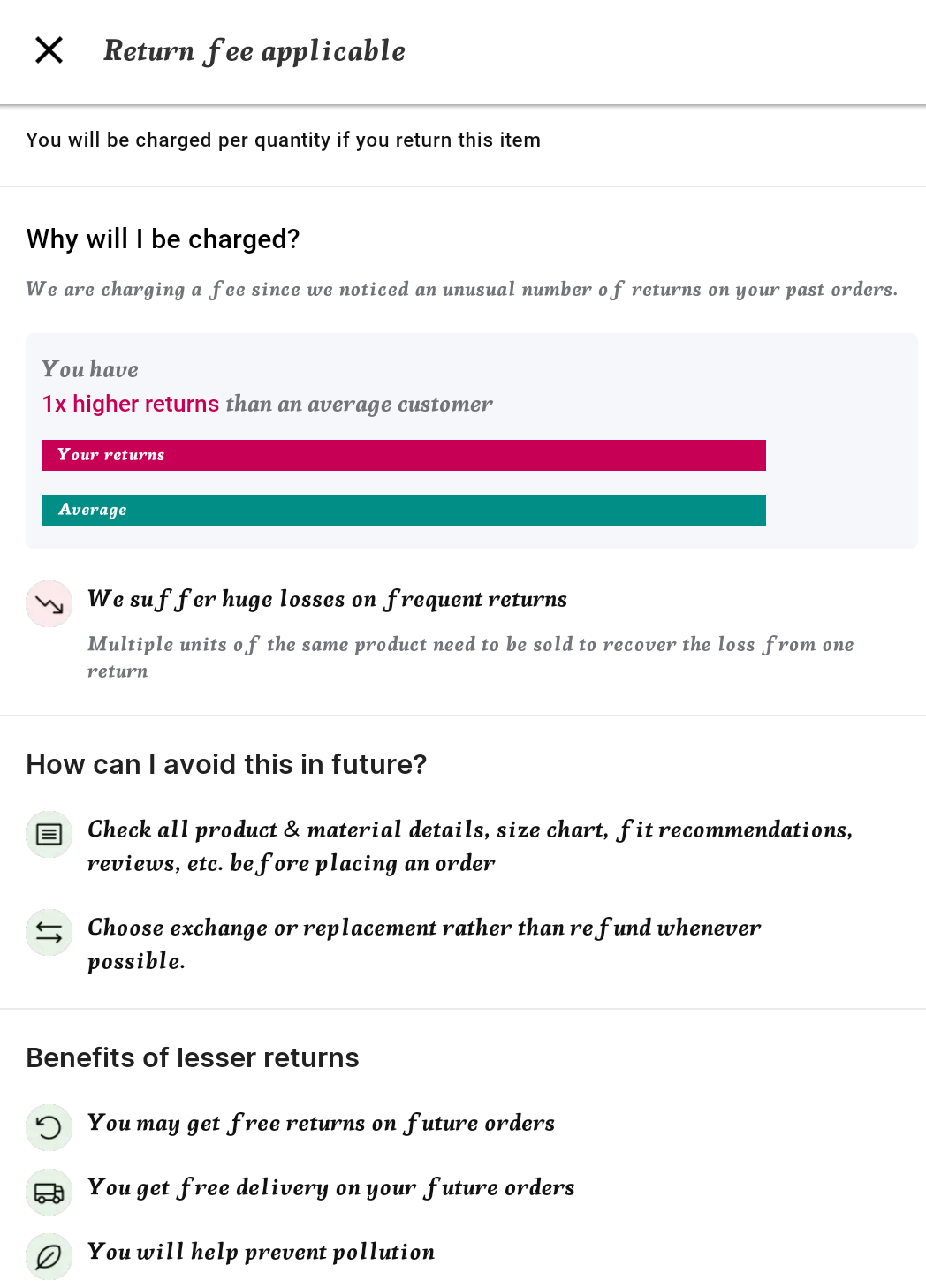Click the downward trend losses icon
The height and width of the screenshot is (1288, 926).
click(x=49, y=604)
